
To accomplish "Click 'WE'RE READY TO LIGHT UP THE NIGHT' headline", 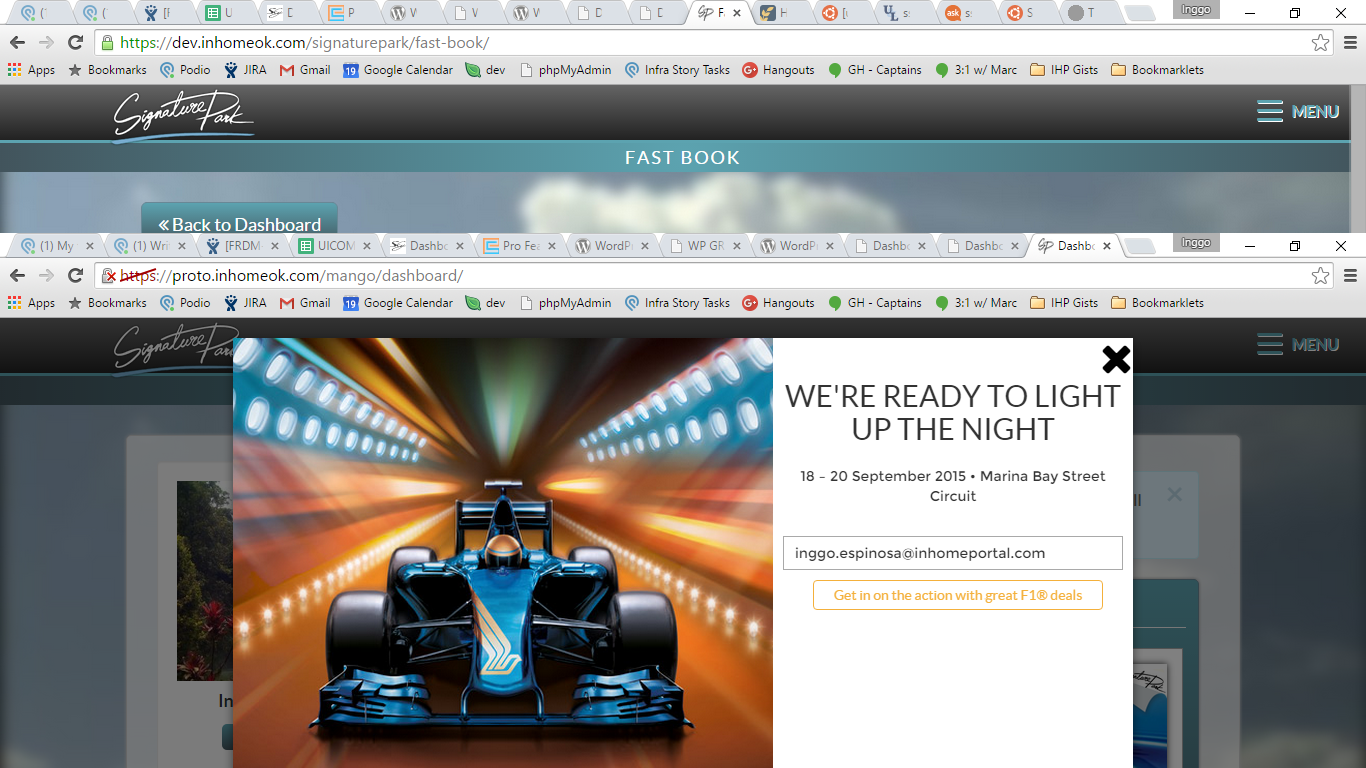I will [x=952, y=412].
